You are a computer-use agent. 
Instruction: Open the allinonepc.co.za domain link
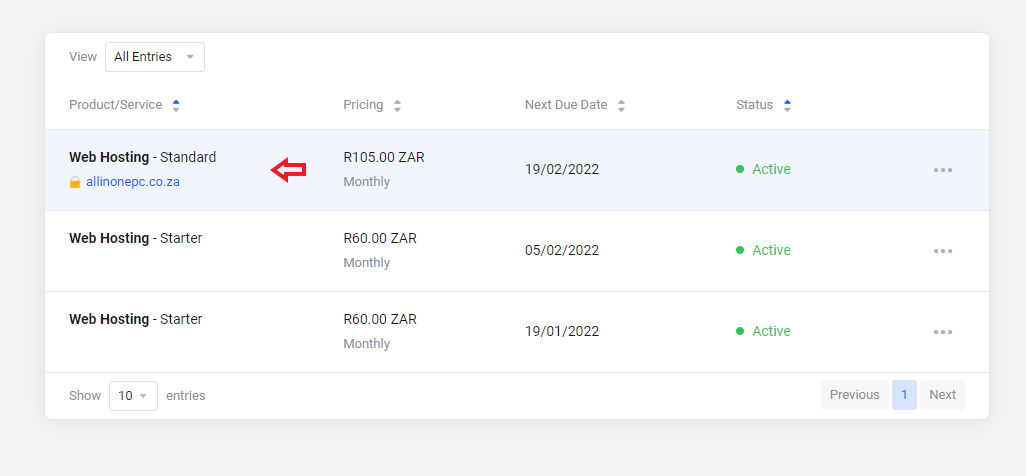point(133,182)
